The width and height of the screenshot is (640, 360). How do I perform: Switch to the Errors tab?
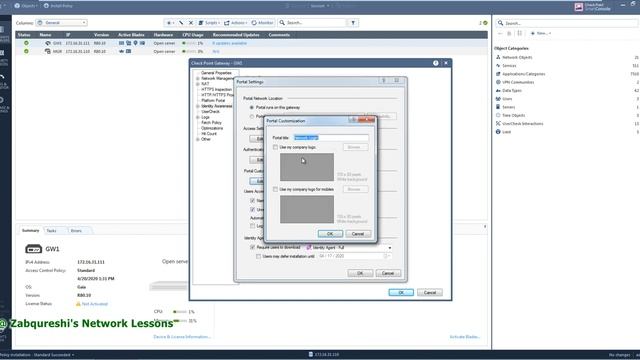pos(76,231)
